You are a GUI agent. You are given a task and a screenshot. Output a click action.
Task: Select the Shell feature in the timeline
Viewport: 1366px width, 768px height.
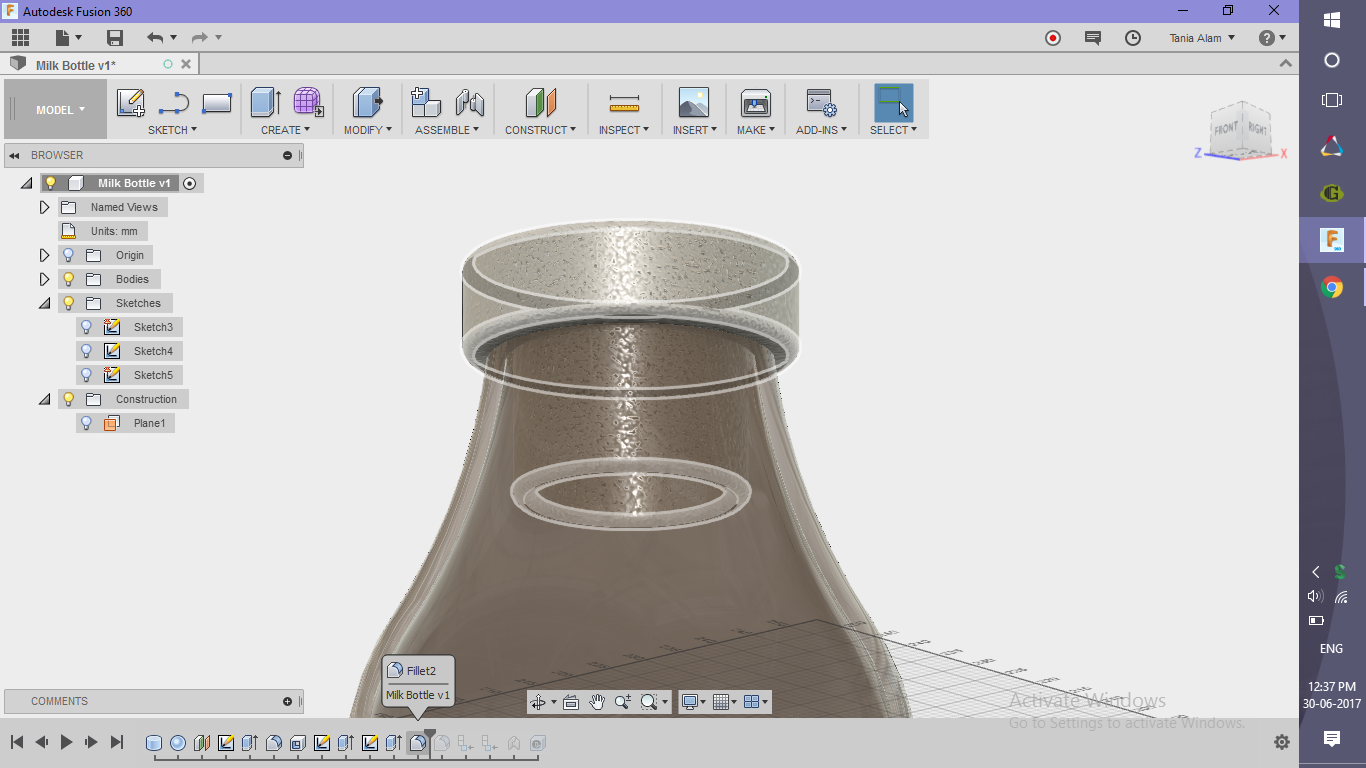(298, 743)
